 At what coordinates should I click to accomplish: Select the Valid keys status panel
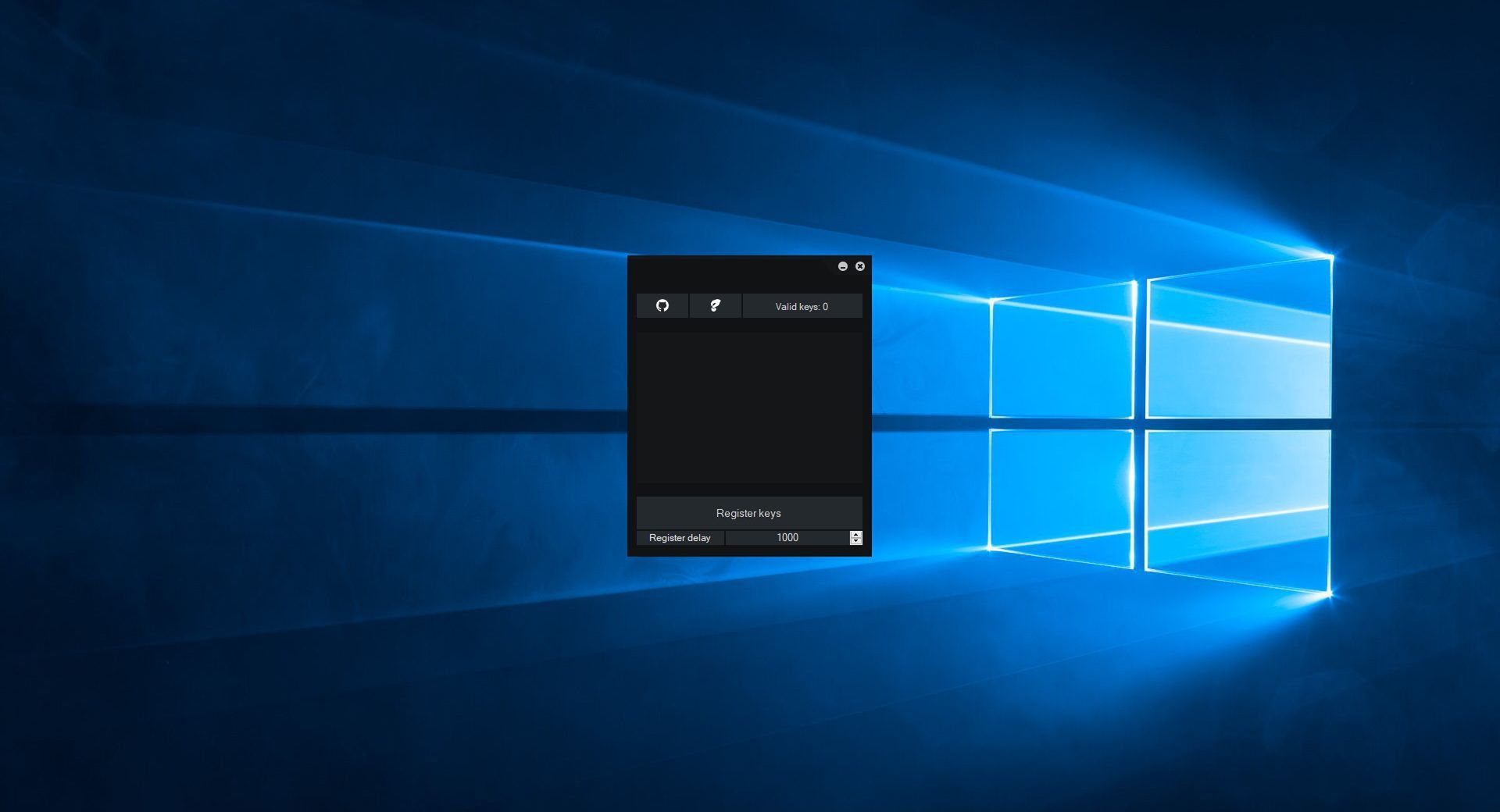tap(802, 306)
